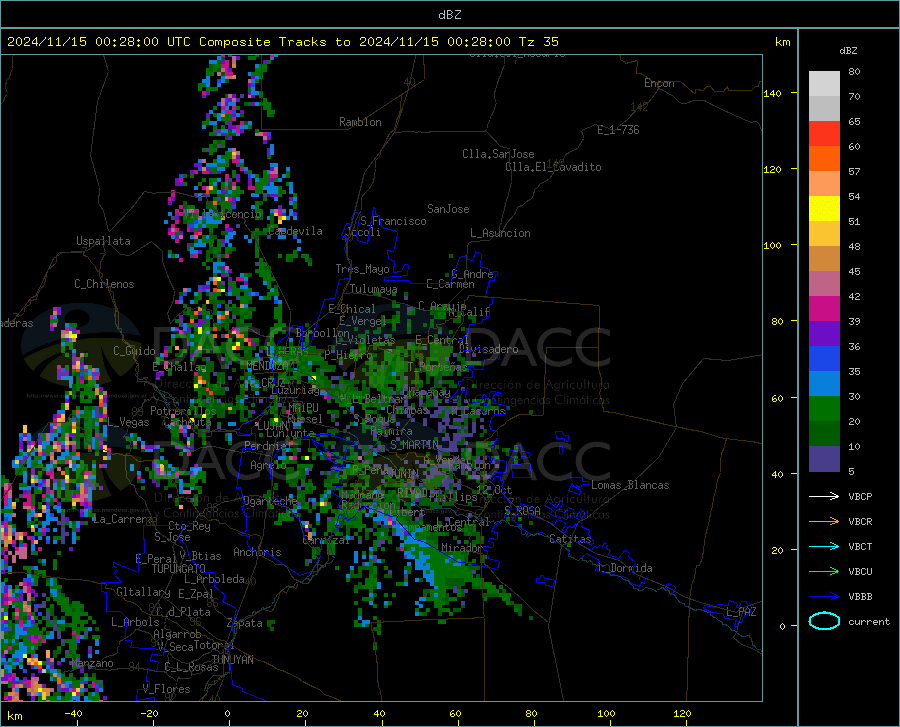Click the Clla.El_Cavadito label
Image resolution: width=900 pixels, height=727 pixels.
tap(553, 167)
